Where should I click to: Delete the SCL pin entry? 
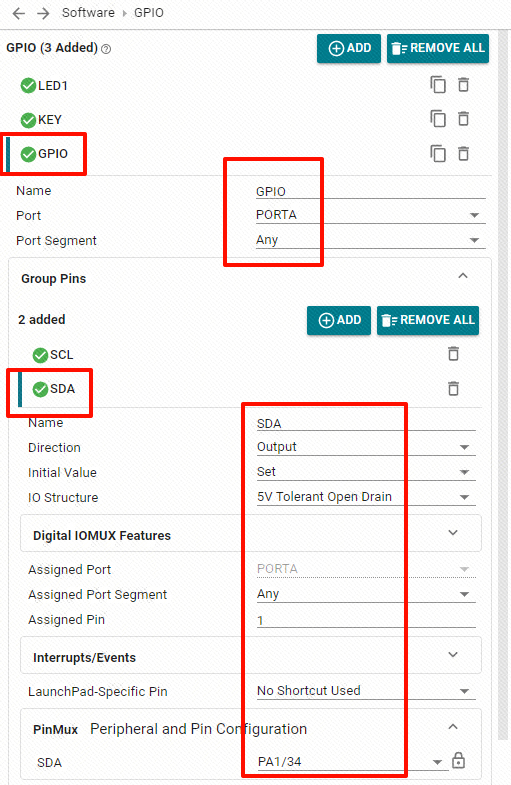coord(453,354)
